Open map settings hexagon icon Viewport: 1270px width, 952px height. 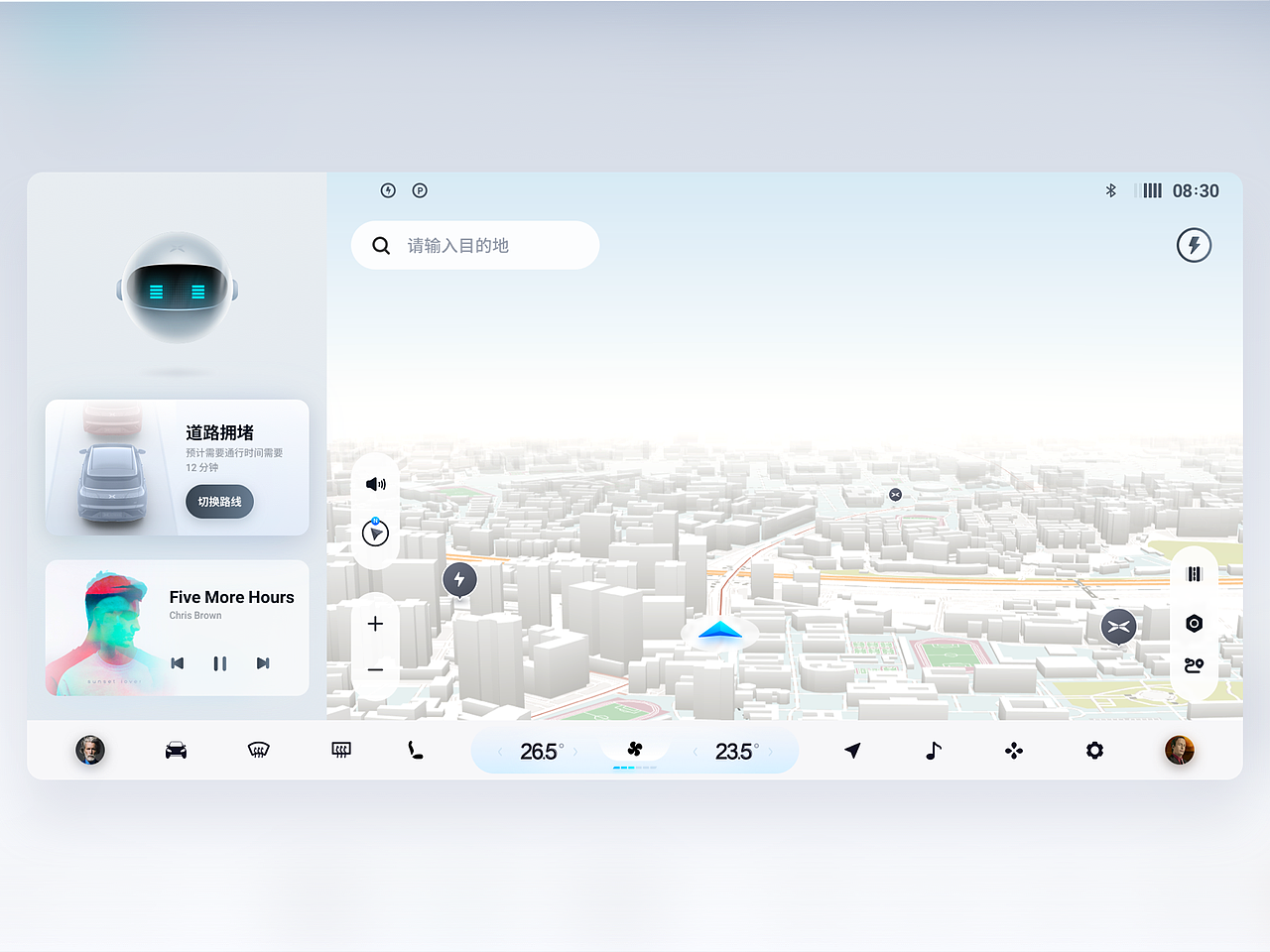[1195, 623]
